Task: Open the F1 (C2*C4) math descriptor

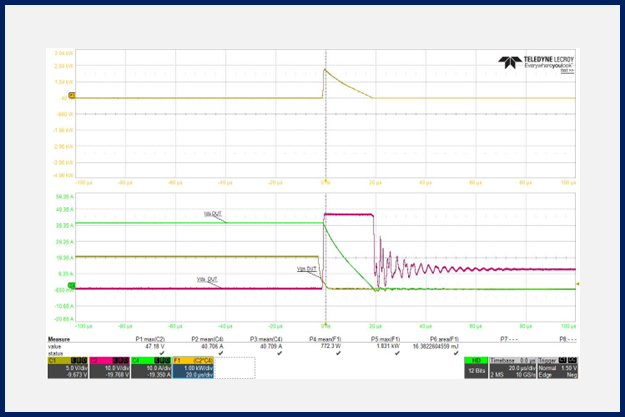Action: pos(192,369)
